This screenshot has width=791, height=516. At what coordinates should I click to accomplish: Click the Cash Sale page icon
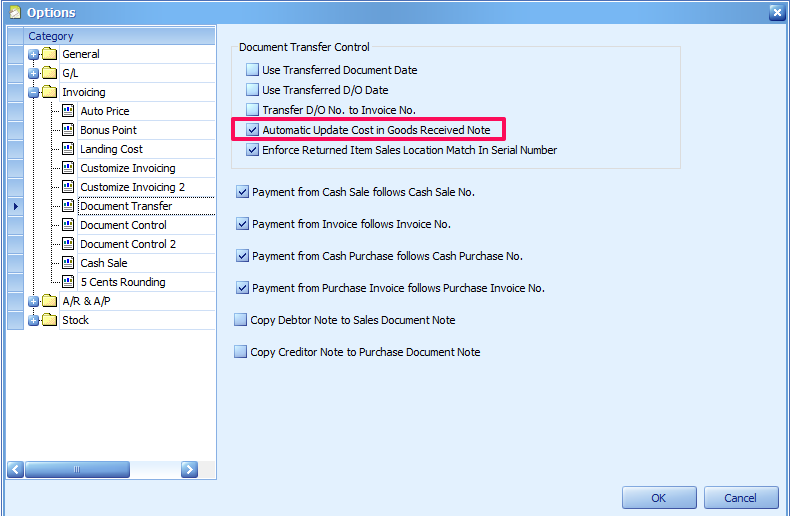69,263
